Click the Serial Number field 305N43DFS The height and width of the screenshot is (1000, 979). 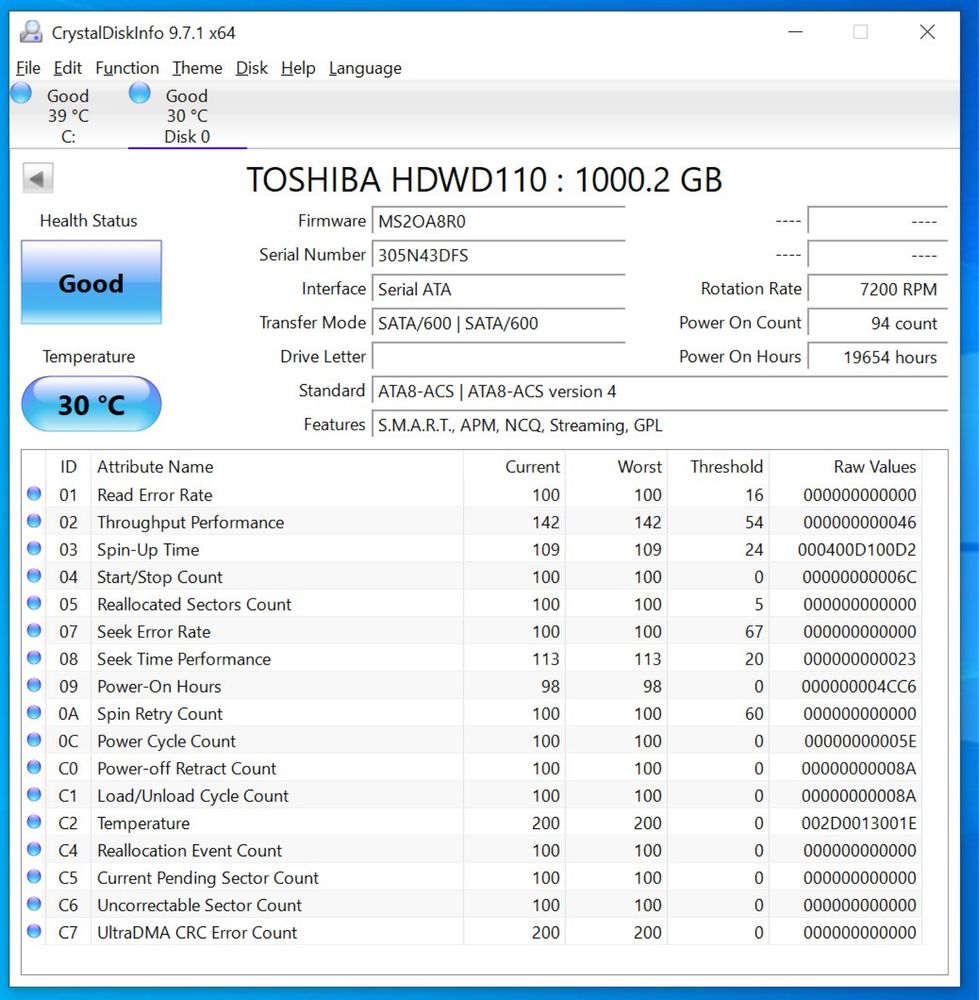(x=499, y=255)
